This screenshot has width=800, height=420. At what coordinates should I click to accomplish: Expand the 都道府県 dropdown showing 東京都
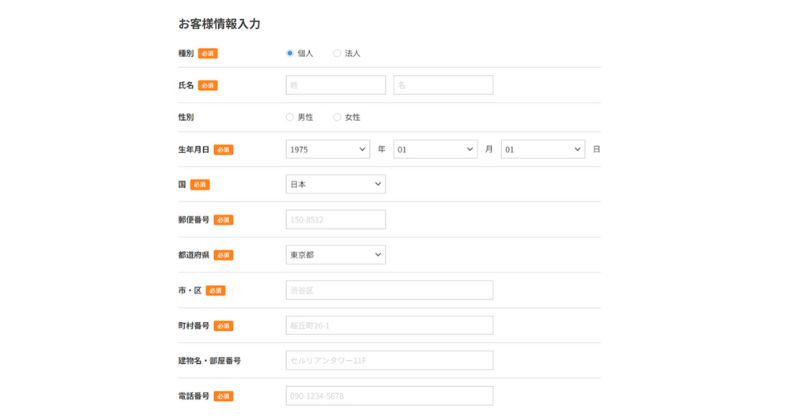(x=335, y=255)
